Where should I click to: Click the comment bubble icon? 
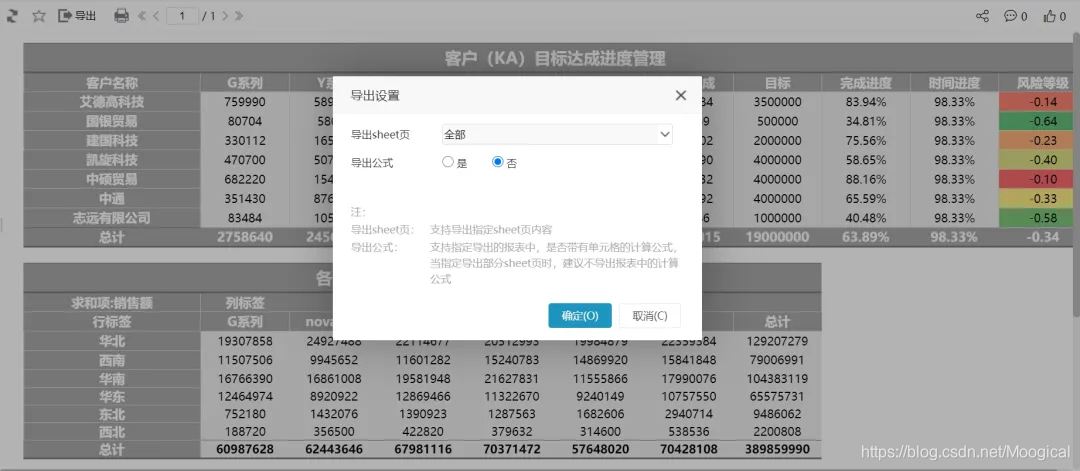[1010, 16]
